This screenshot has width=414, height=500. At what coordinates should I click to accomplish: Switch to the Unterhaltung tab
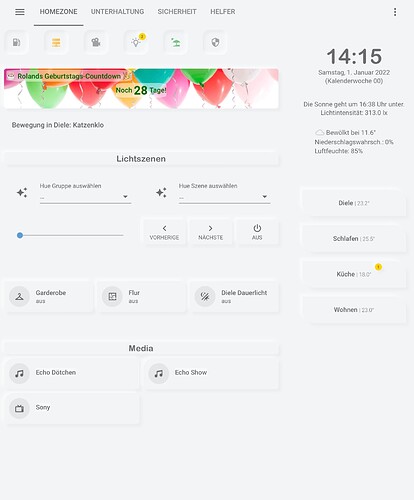[x=117, y=12]
